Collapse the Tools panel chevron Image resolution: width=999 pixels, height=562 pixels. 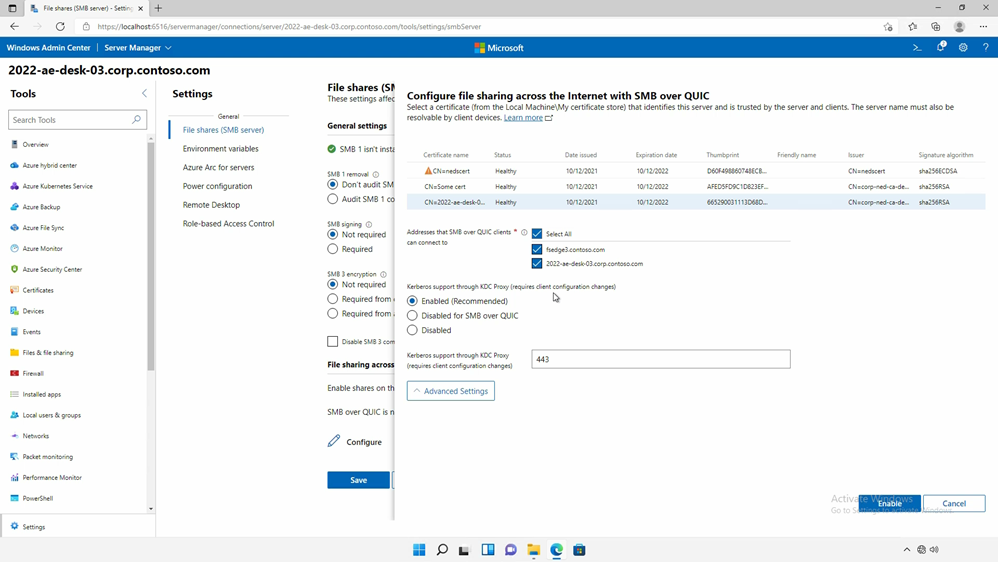(144, 93)
